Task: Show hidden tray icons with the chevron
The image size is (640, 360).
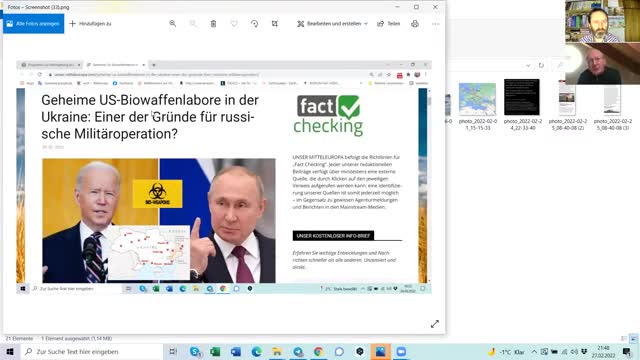Action: coord(534,352)
